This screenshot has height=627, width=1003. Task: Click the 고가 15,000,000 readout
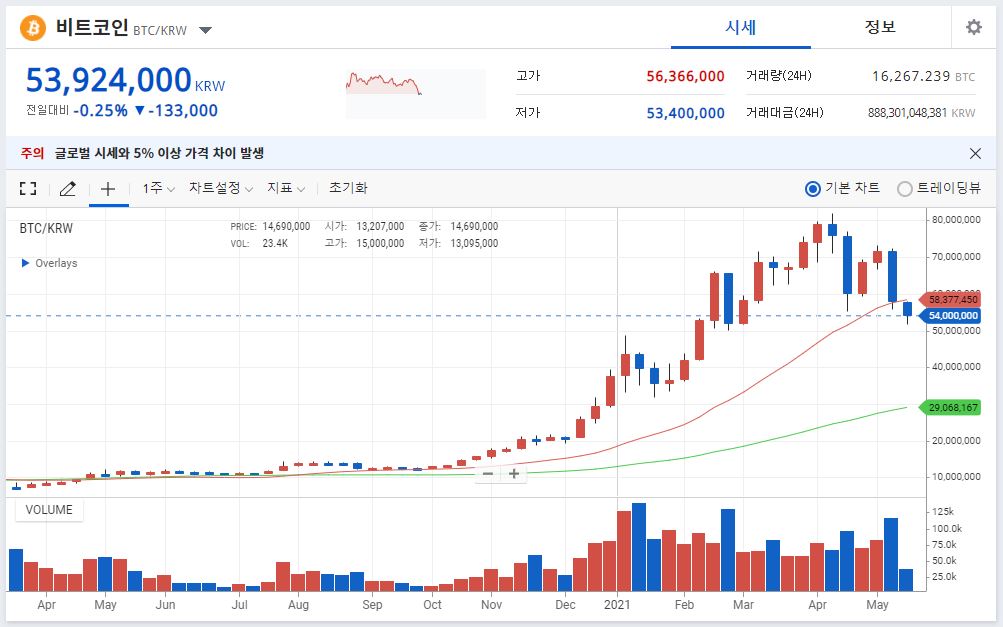364,243
